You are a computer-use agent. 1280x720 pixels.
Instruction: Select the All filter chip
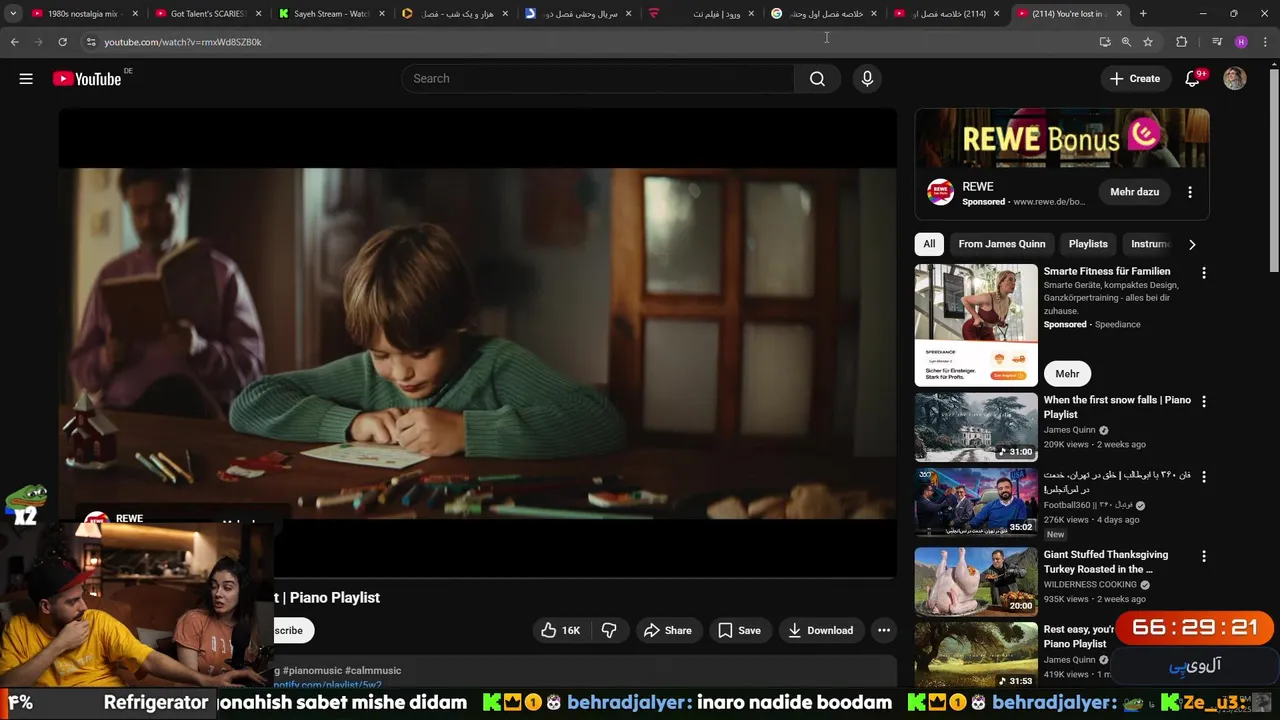[929, 244]
